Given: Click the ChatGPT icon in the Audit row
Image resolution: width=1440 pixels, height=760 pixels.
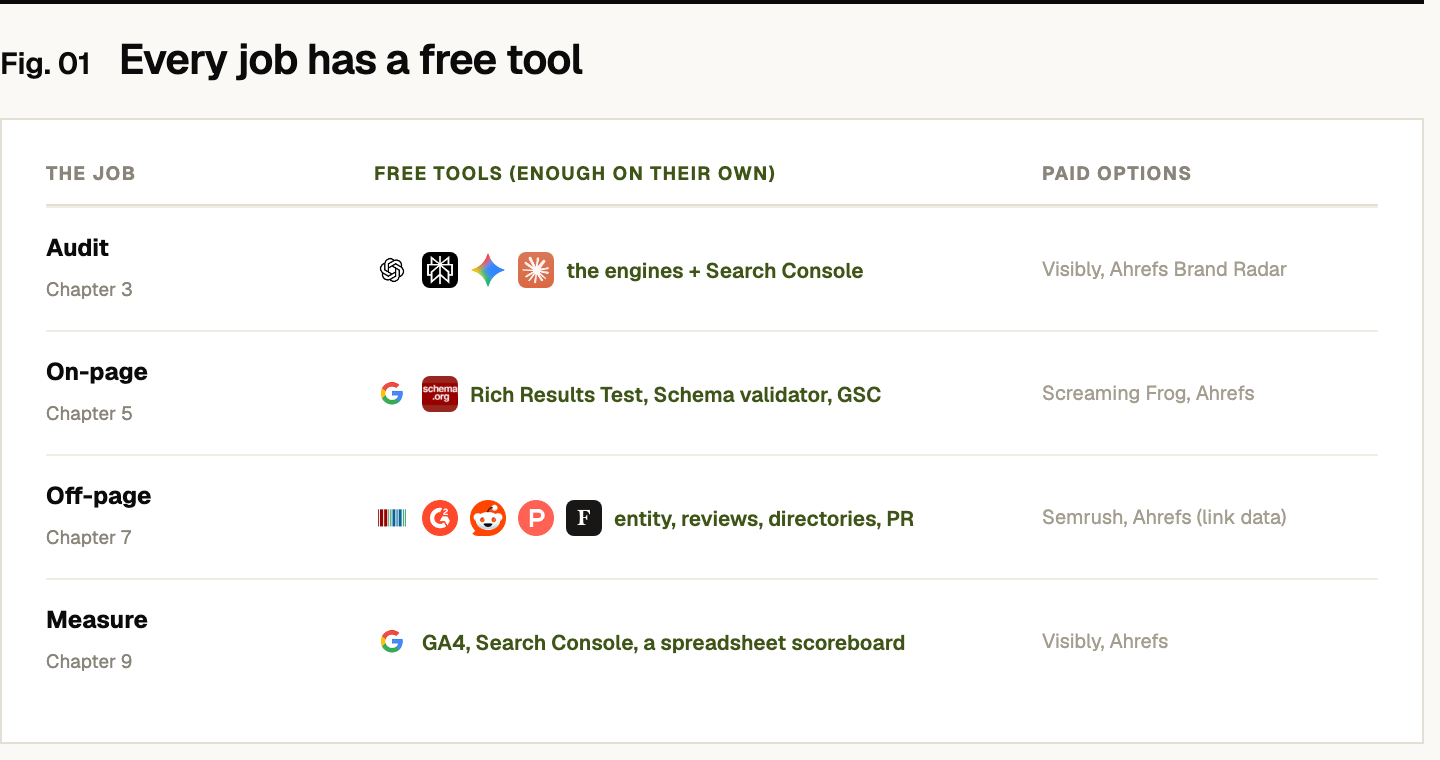Looking at the screenshot, I should (x=392, y=270).
